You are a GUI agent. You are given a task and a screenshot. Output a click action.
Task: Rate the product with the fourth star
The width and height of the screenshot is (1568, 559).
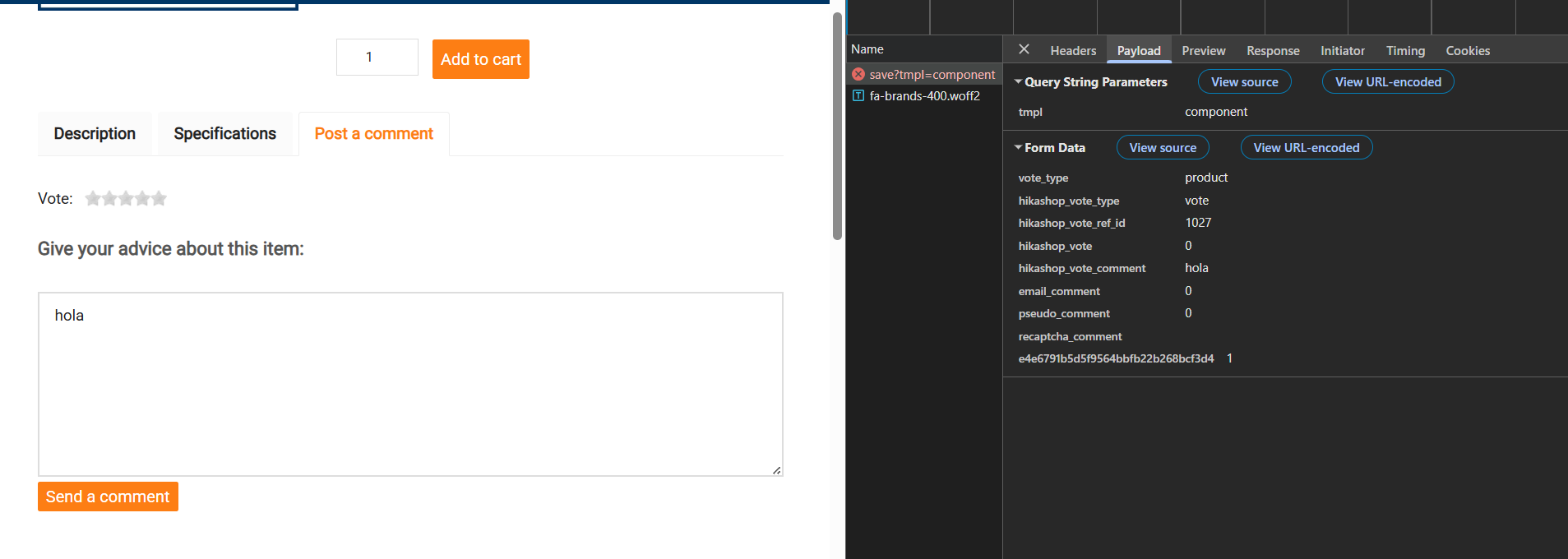click(142, 198)
